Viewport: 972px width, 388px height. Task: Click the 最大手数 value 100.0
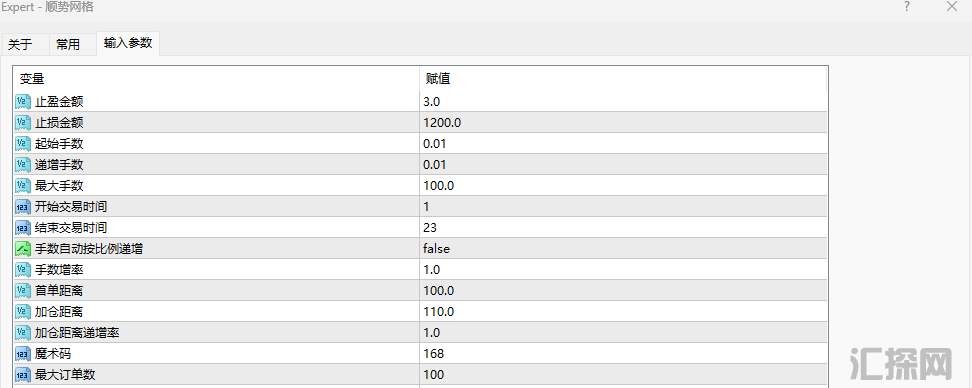(623, 185)
